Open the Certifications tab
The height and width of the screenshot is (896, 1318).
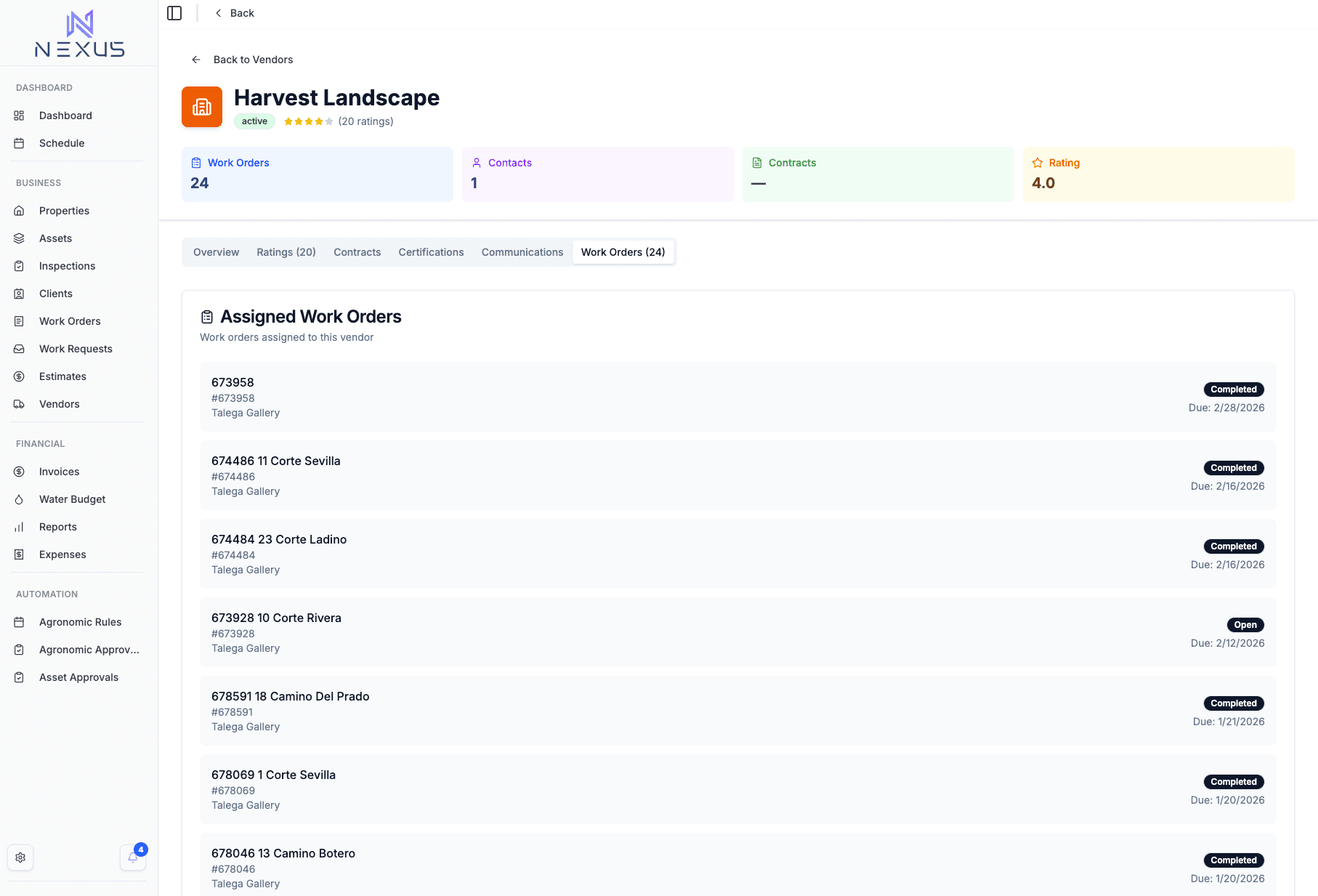point(431,252)
